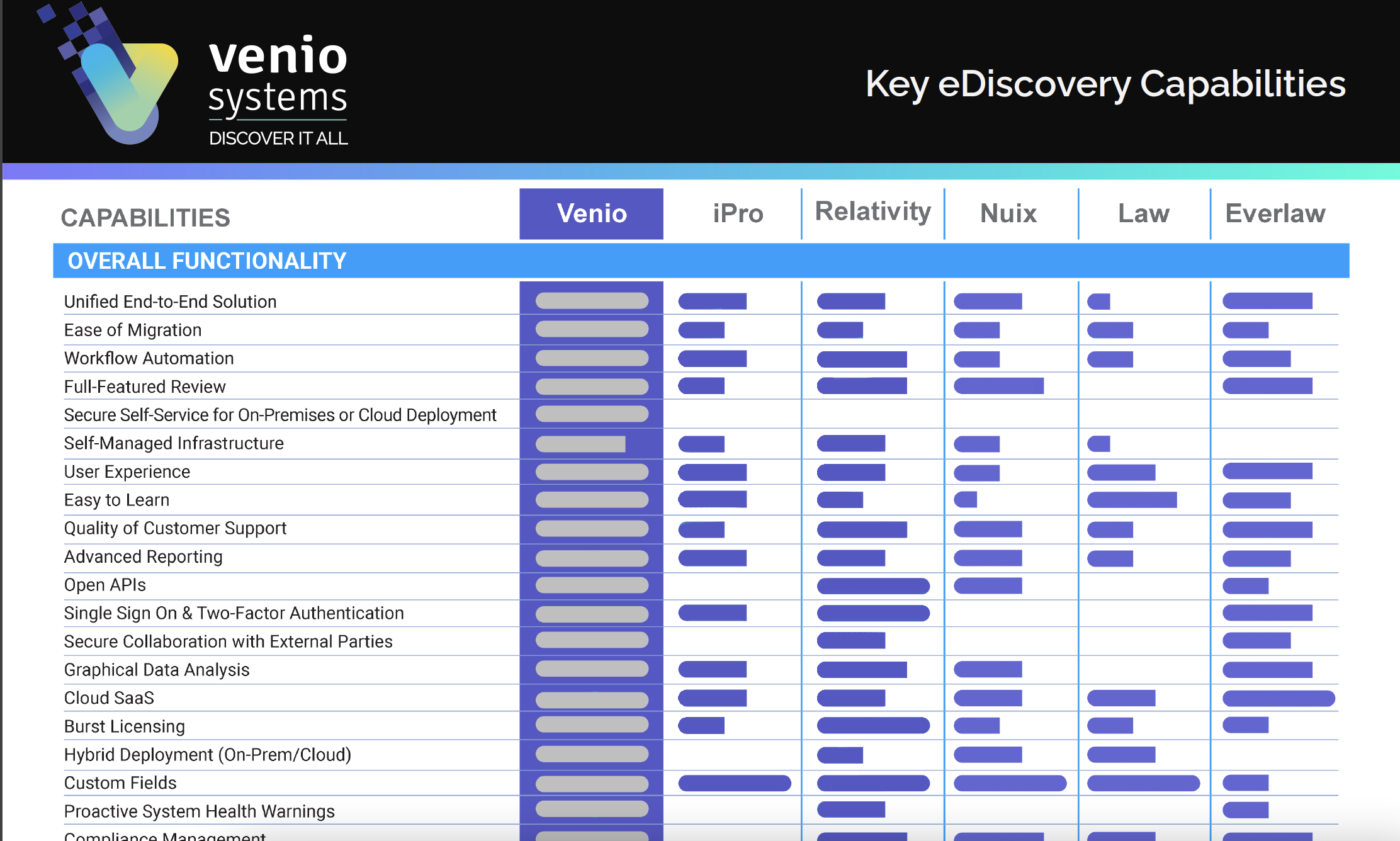Click Nuix's Full-Featured Review rating bar

[998, 386]
